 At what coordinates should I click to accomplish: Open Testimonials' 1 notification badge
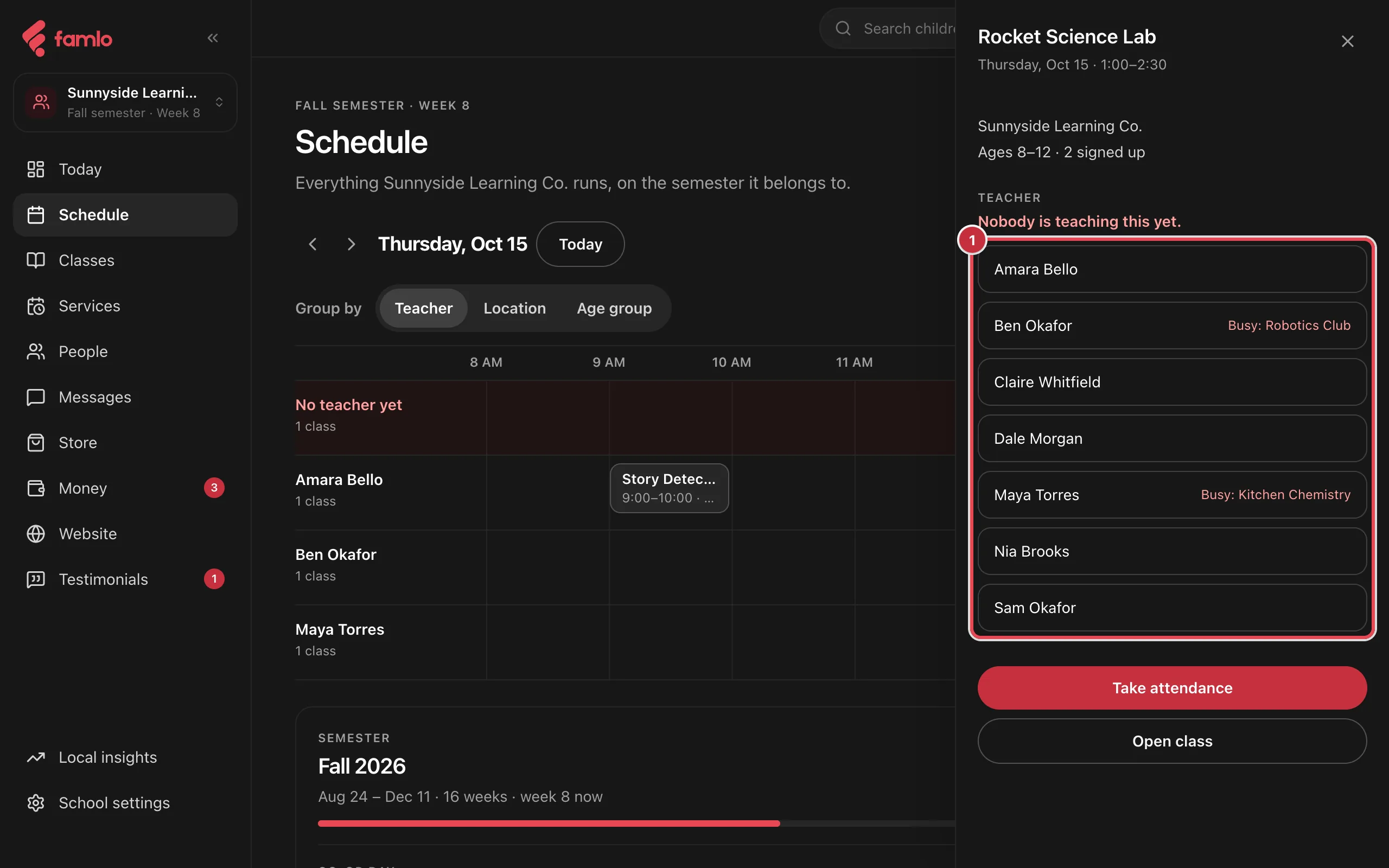214,579
